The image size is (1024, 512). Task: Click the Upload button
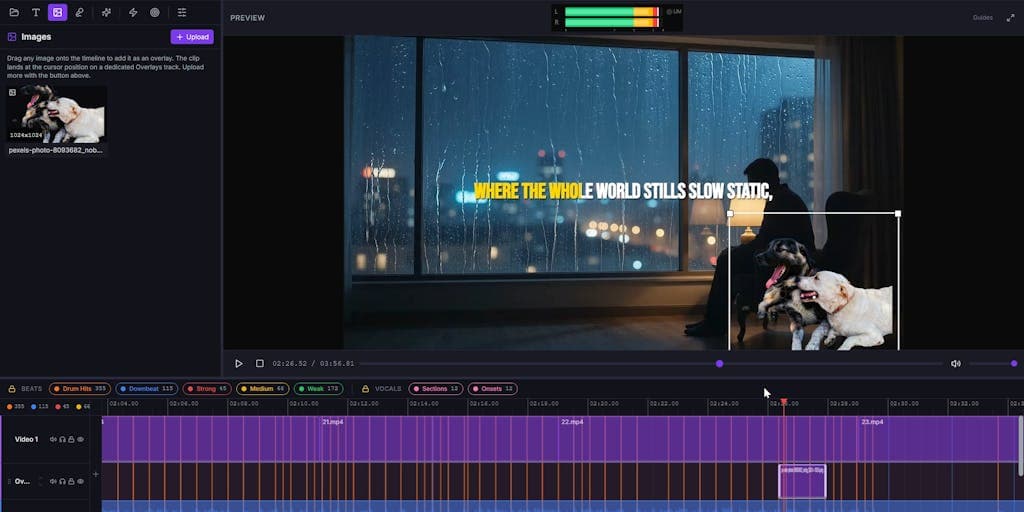click(192, 37)
